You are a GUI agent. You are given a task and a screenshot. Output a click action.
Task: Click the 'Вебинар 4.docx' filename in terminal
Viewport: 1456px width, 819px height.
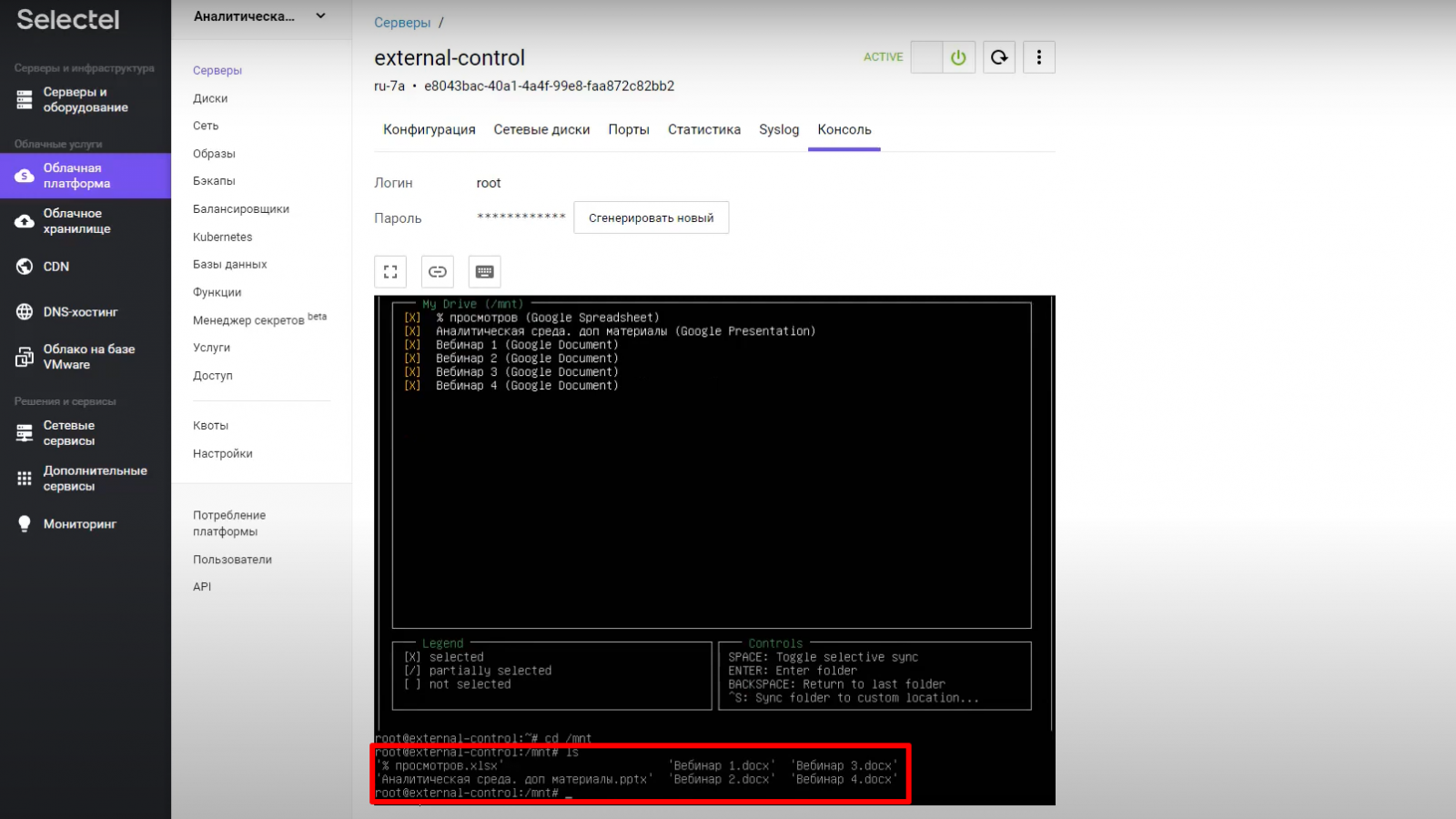844,780
